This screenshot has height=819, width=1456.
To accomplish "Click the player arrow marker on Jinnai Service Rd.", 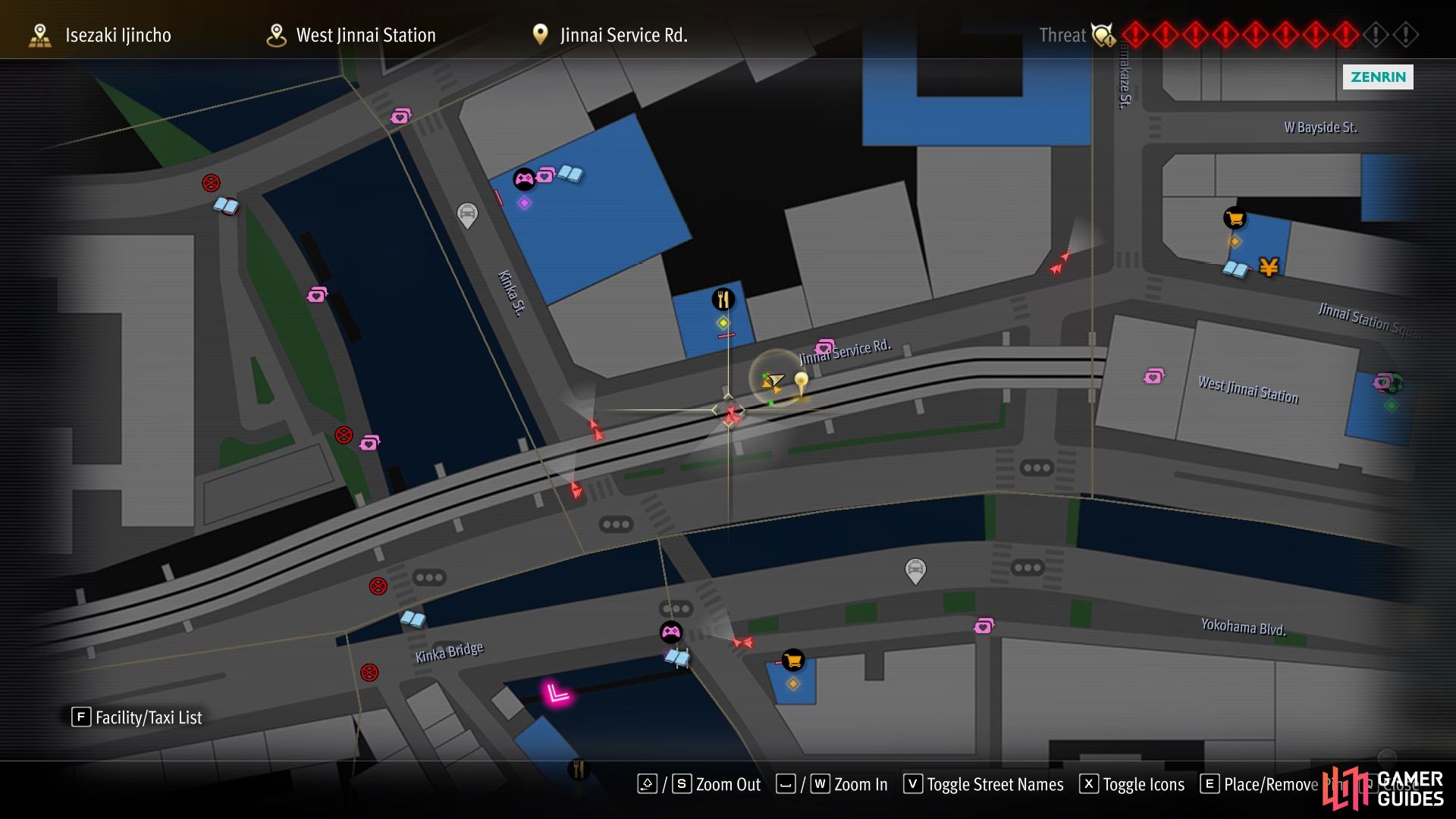I will tap(773, 381).
